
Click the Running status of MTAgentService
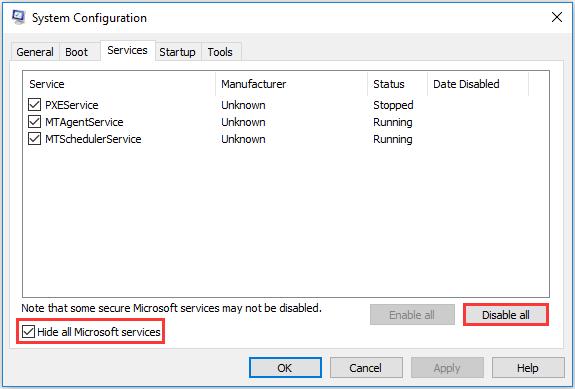393,122
